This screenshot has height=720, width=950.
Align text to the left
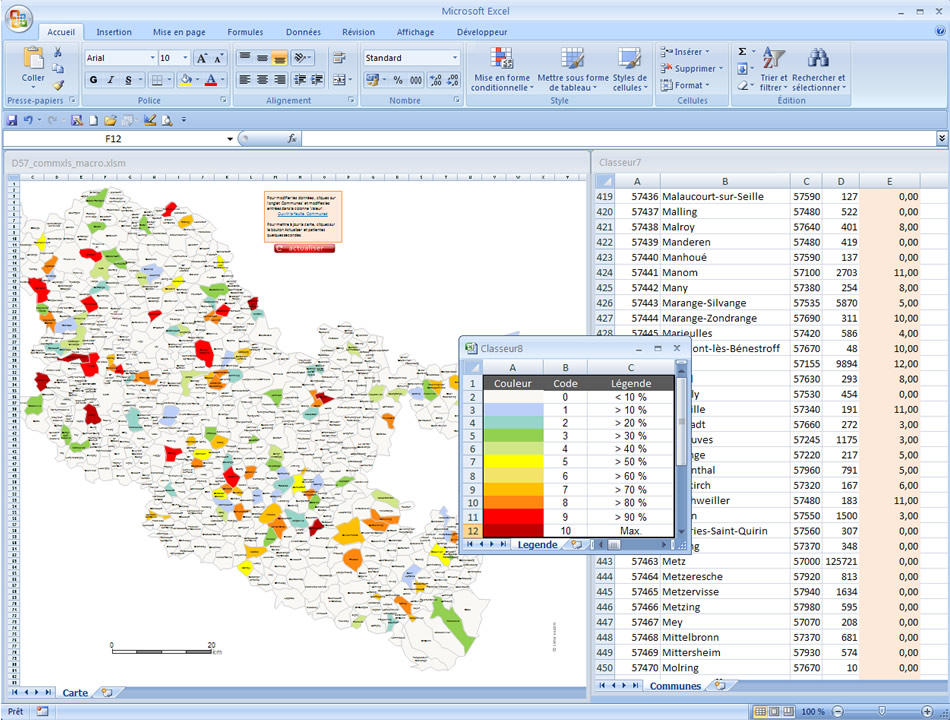tap(245, 79)
